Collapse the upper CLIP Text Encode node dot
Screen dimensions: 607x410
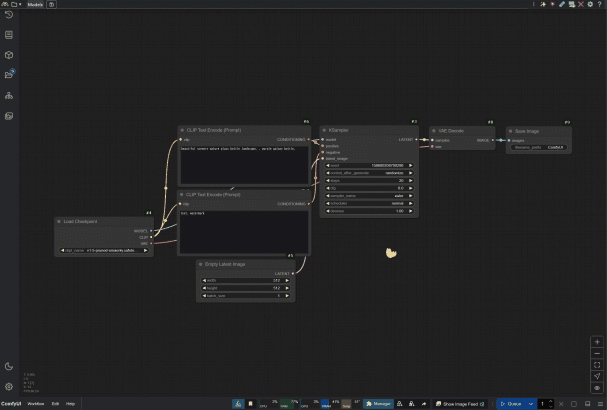point(182,130)
